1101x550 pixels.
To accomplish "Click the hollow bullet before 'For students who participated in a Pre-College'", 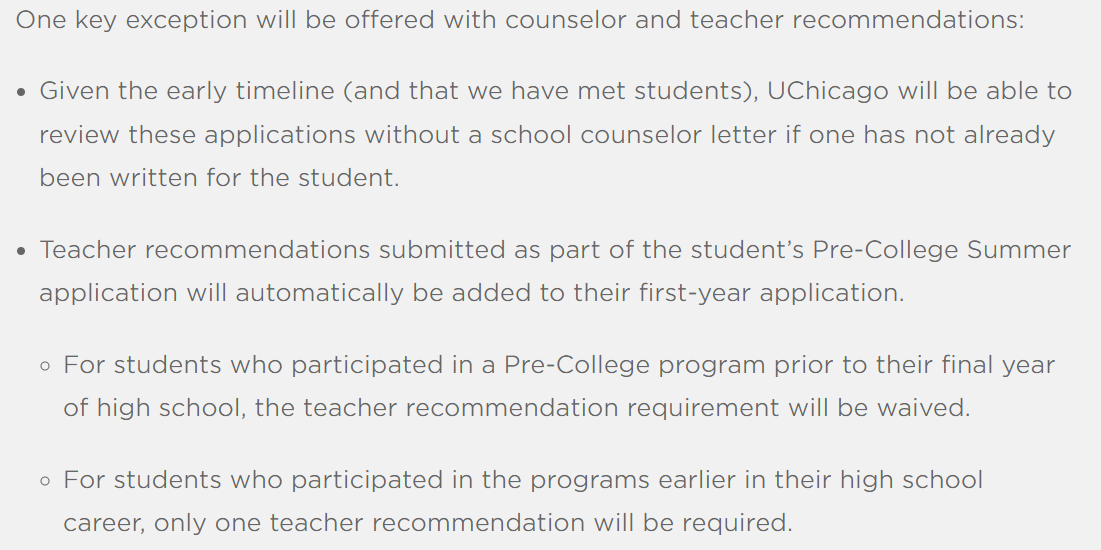I will 46,366.
